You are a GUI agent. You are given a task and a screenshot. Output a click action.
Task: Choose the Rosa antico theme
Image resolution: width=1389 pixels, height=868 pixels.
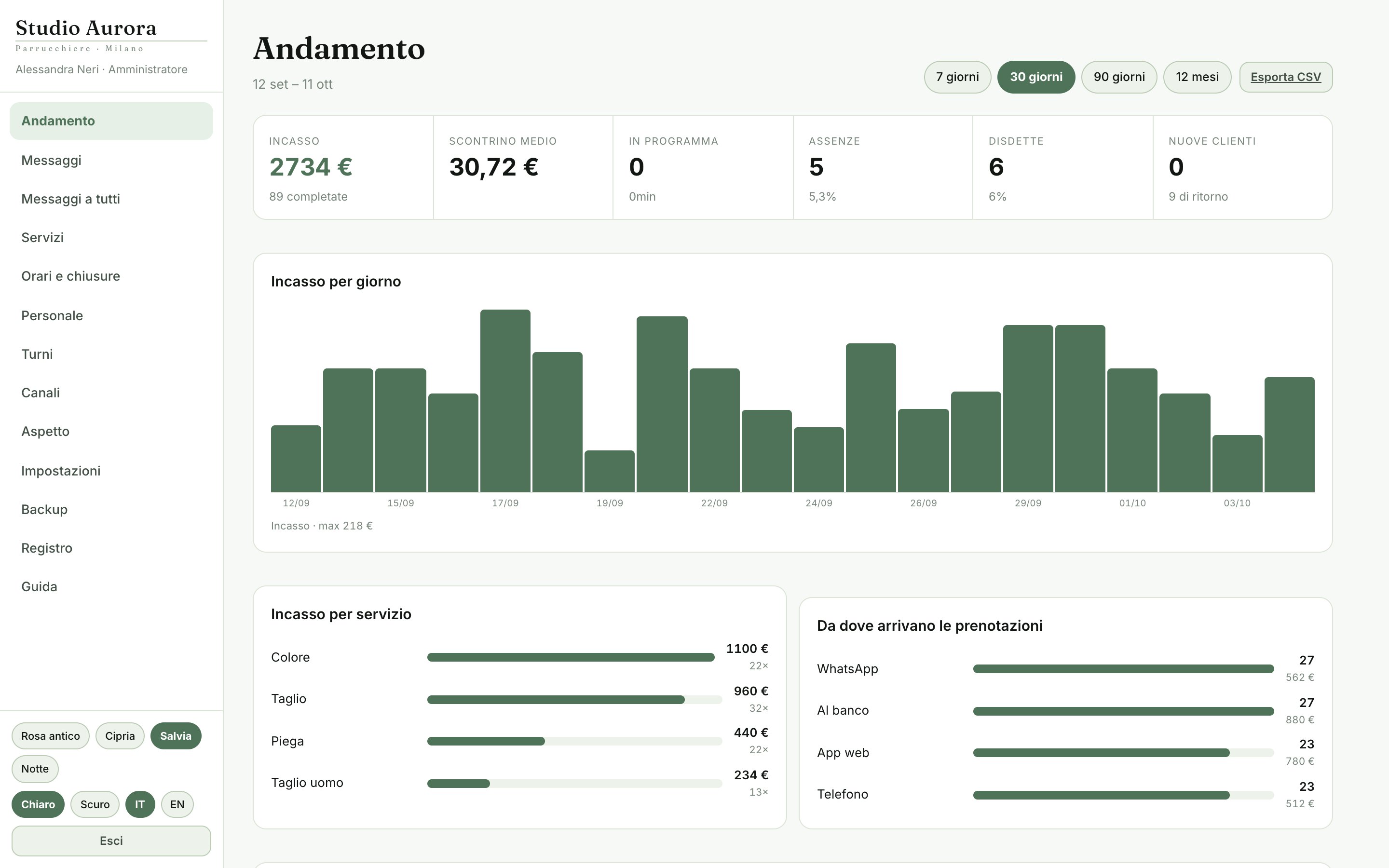pos(51,736)
